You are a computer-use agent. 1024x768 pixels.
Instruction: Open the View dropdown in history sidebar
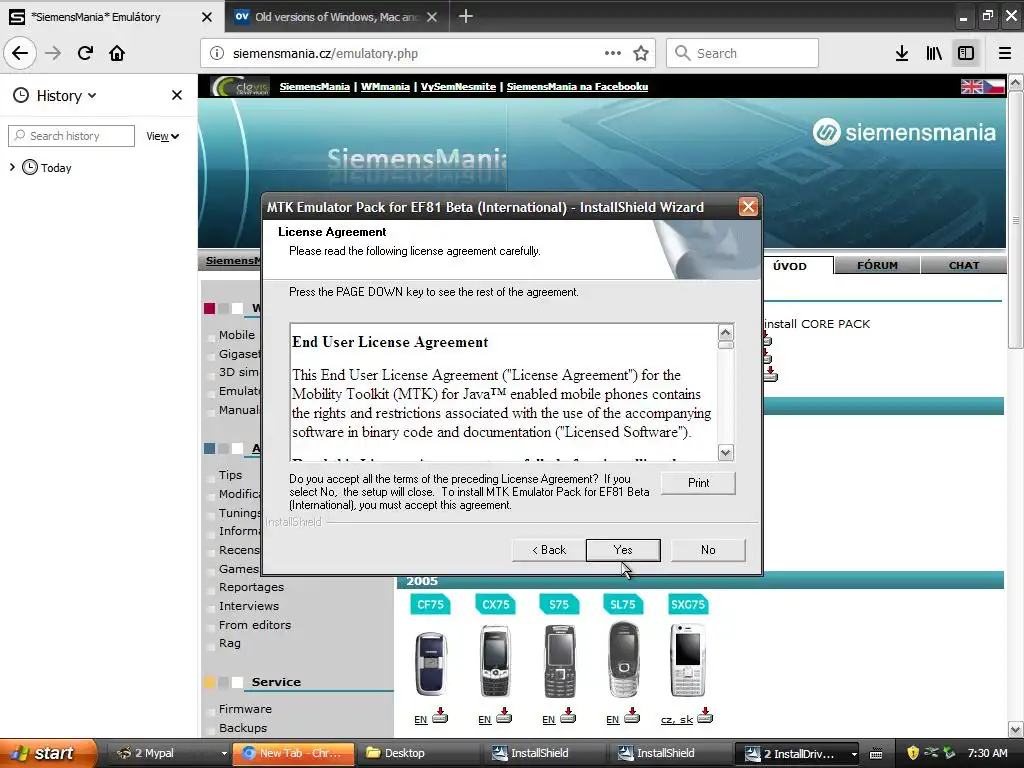163,136
